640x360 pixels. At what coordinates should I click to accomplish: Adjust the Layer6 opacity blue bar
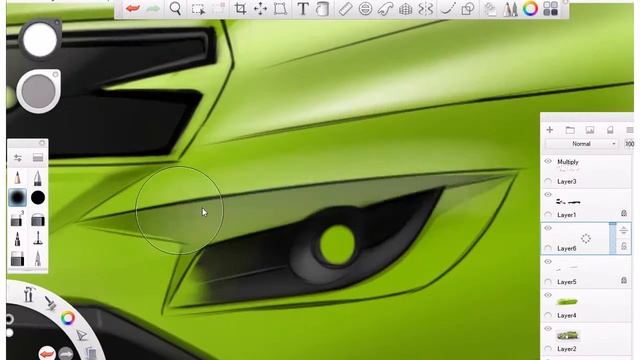(612, 239)
